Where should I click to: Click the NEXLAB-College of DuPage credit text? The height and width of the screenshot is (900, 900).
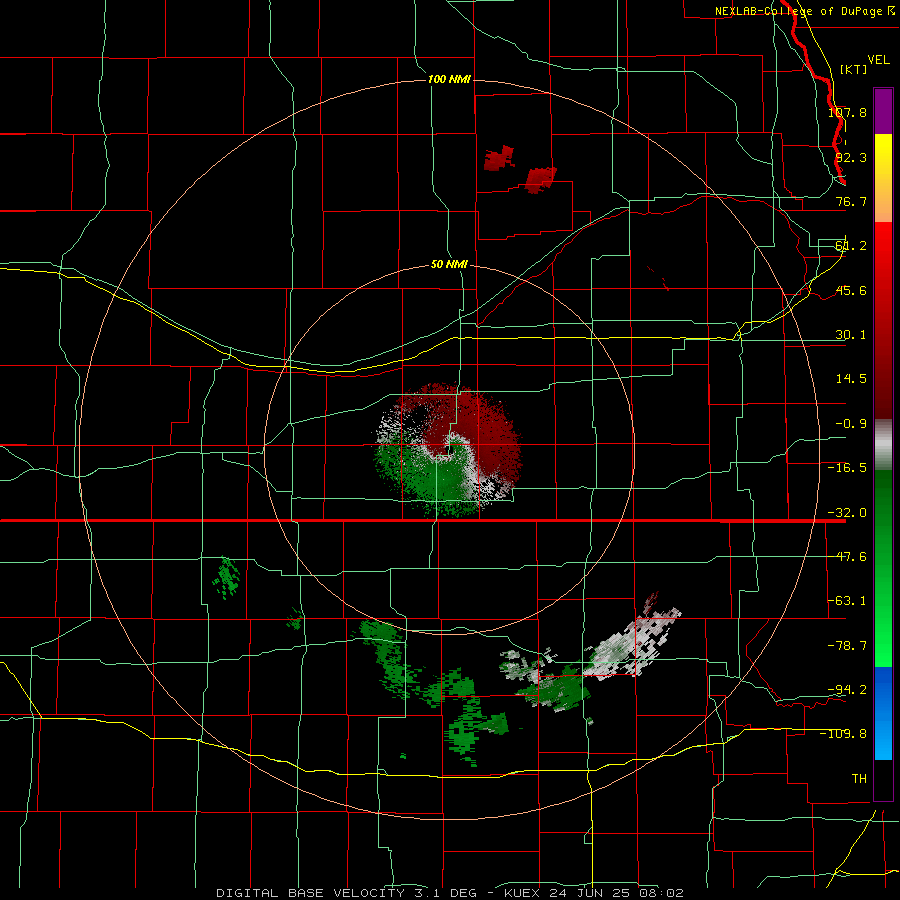coord(798,11)
